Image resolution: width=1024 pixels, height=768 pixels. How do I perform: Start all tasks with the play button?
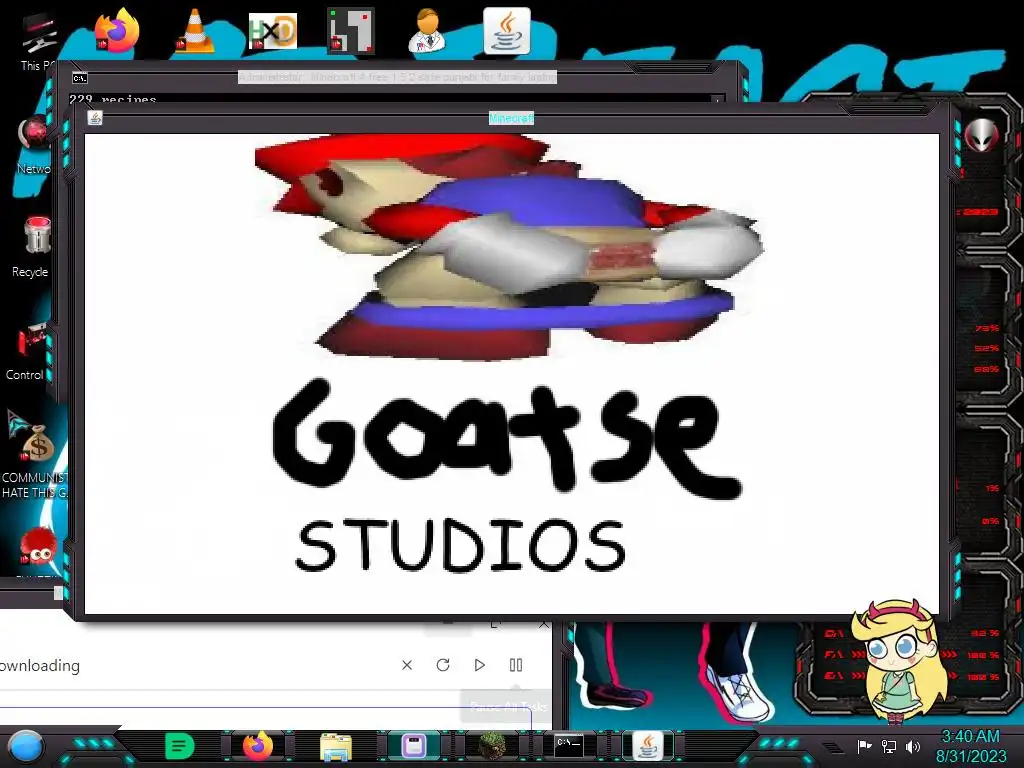(x=479, y=665)
